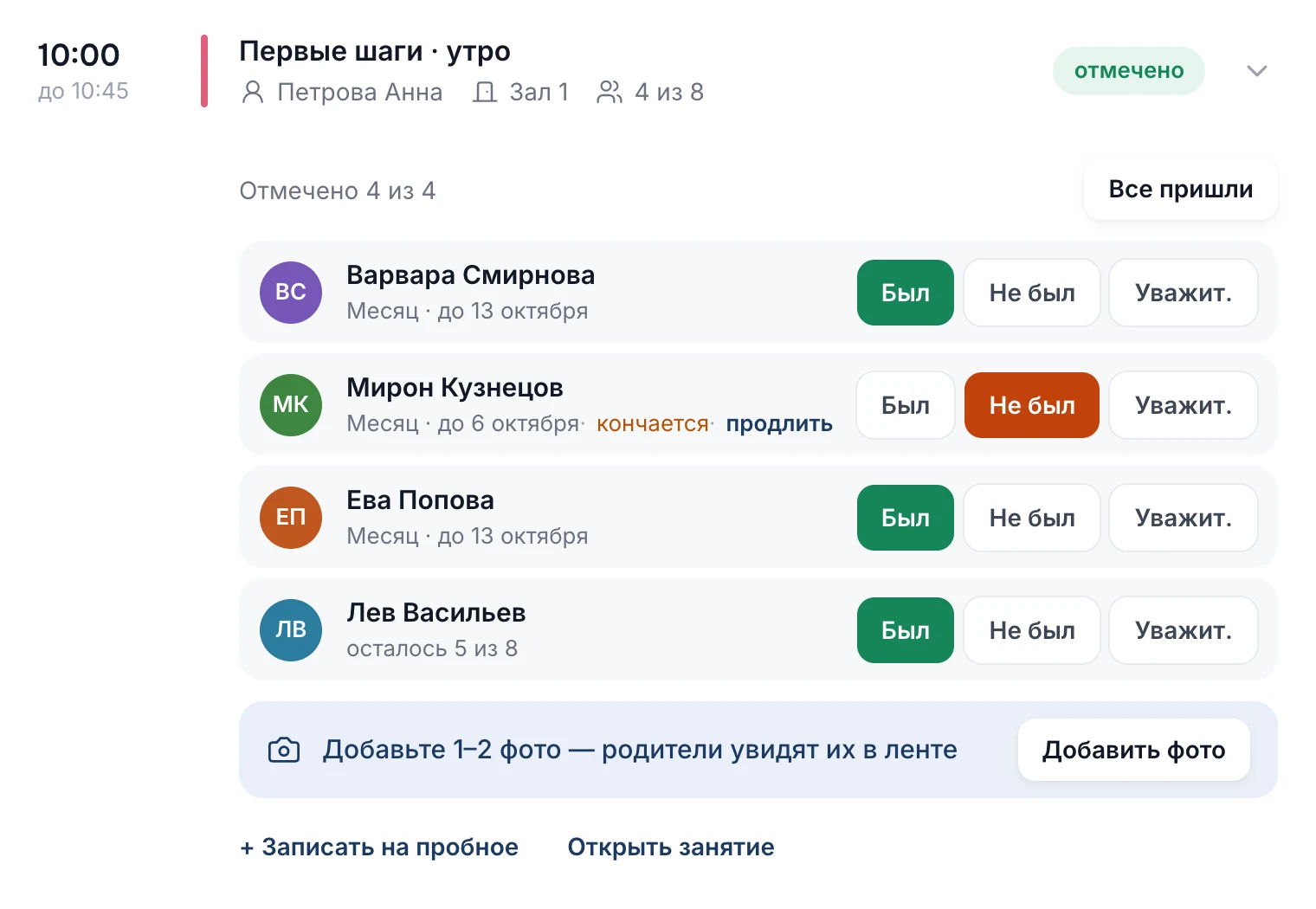Click the до 10:45 end time

click(x=83, y=91)
